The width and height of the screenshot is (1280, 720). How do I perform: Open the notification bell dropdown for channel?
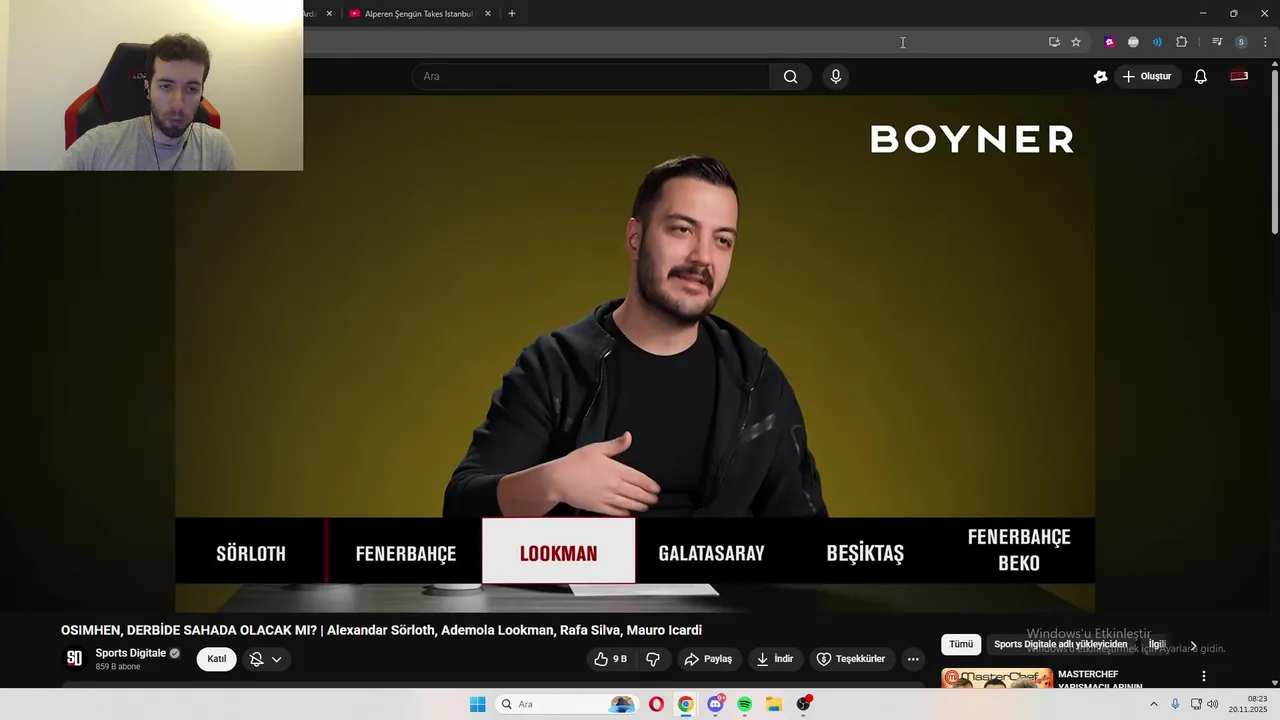point(266,659)
